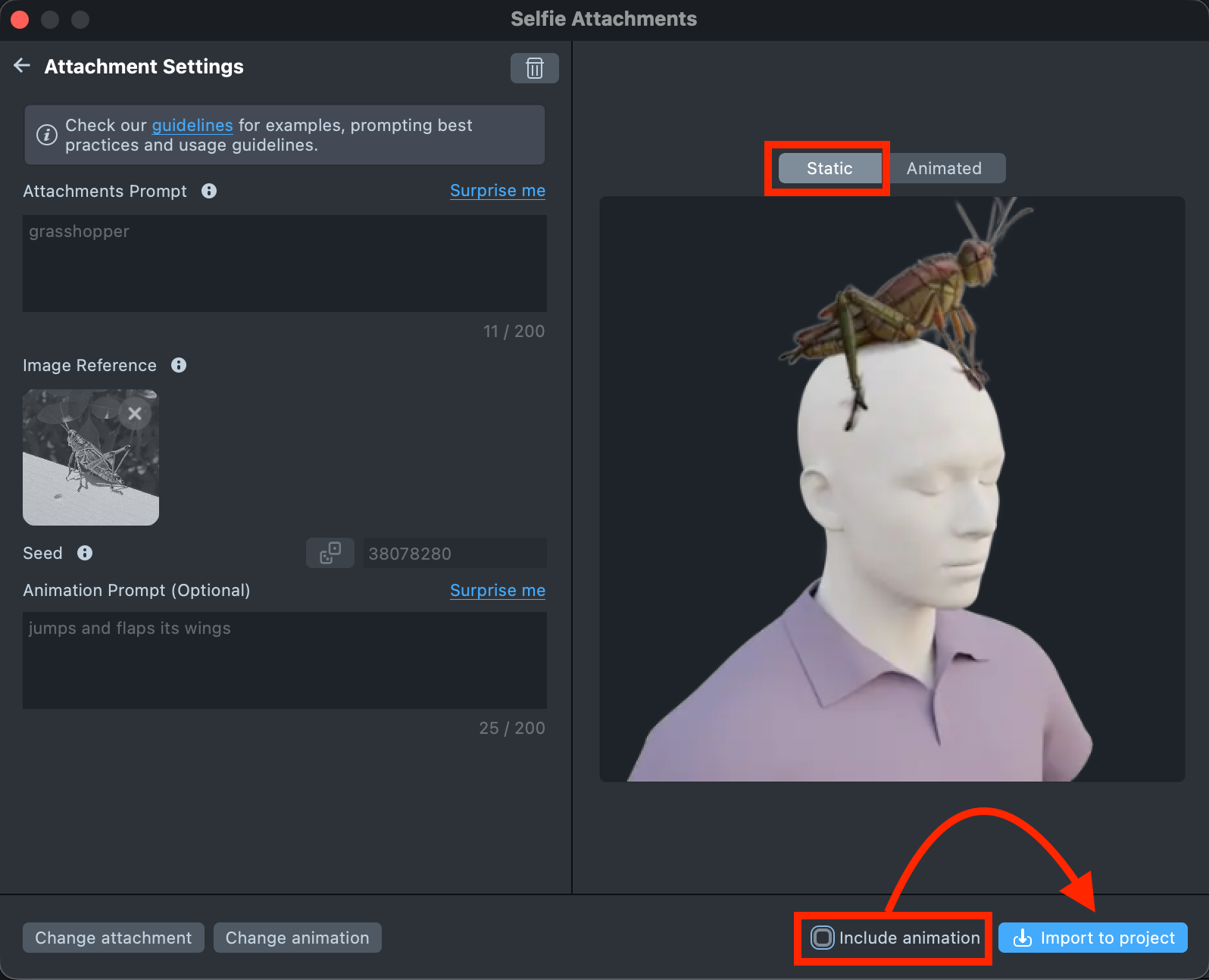Click the Attachments Prompt text field
Viewport: 1209px width, 980px height.
click(285, 264)
